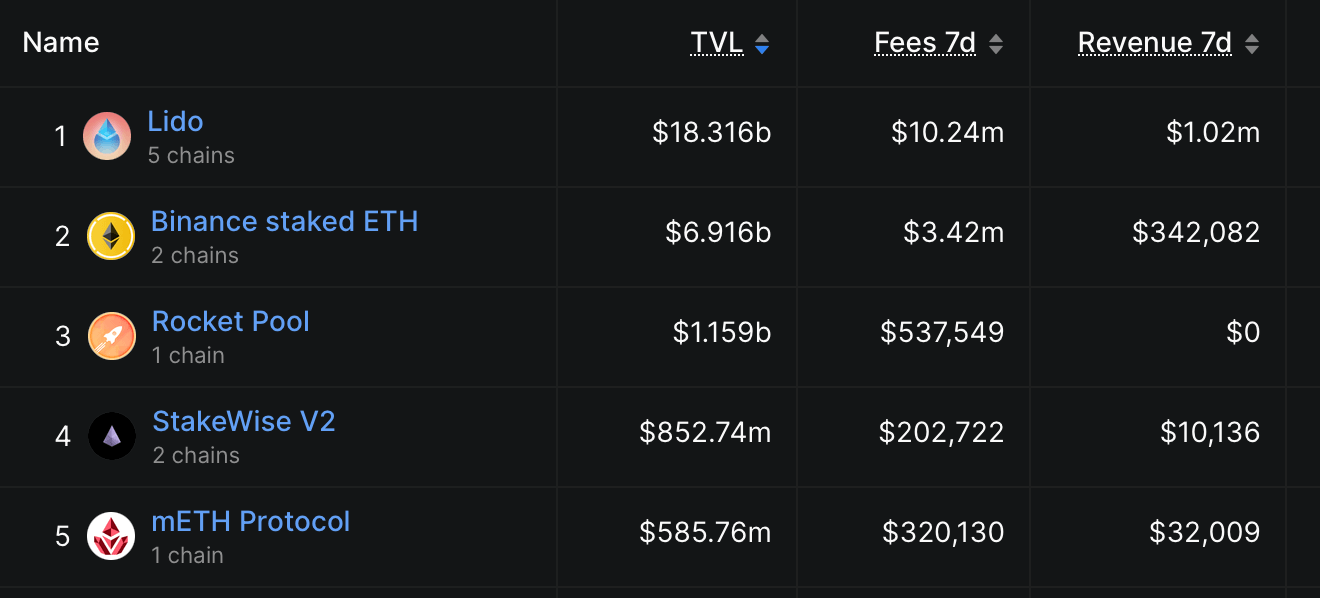Screen dimensions: 1320x598
Task: Open the StakeWise V2 page
Action: tap(244, 421)
